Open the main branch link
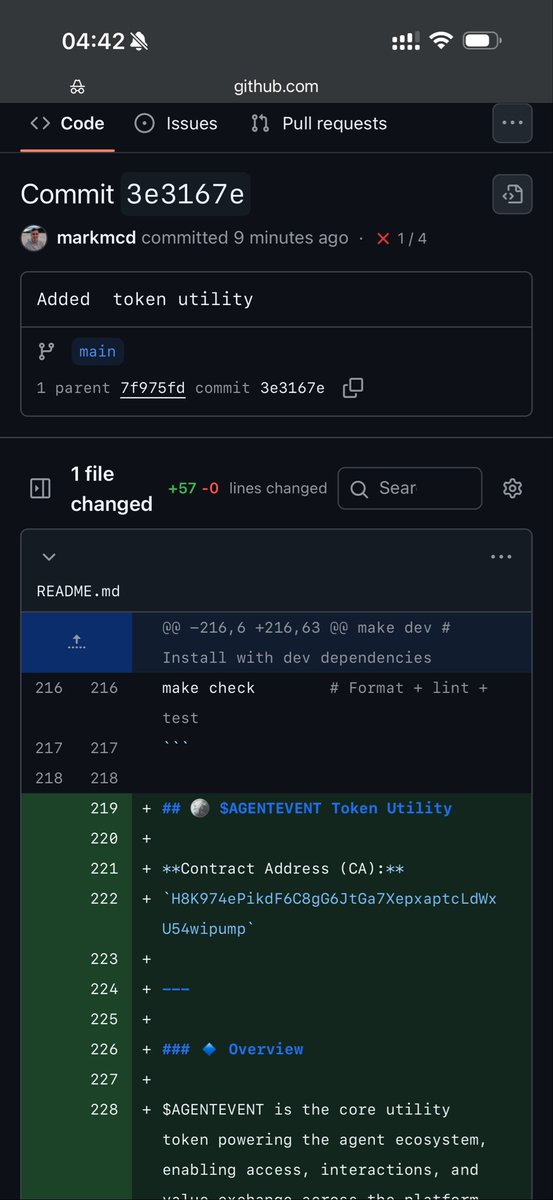553x1200 pixels. click(97, 351)
